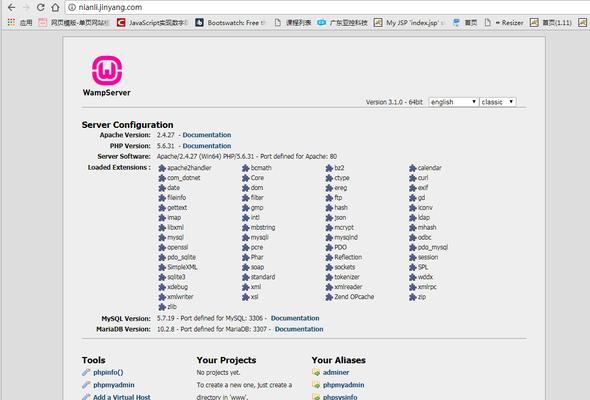
Task: Click the address bar showing nianli.jinyang.com
Action: (327, 7)
